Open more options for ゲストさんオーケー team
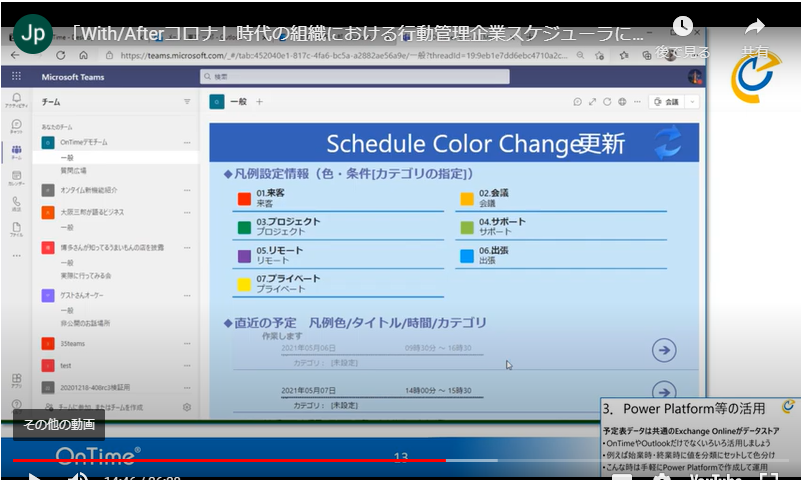Viewport: 801px width, 480px height. pyautogui.click(x=187, y=295)
